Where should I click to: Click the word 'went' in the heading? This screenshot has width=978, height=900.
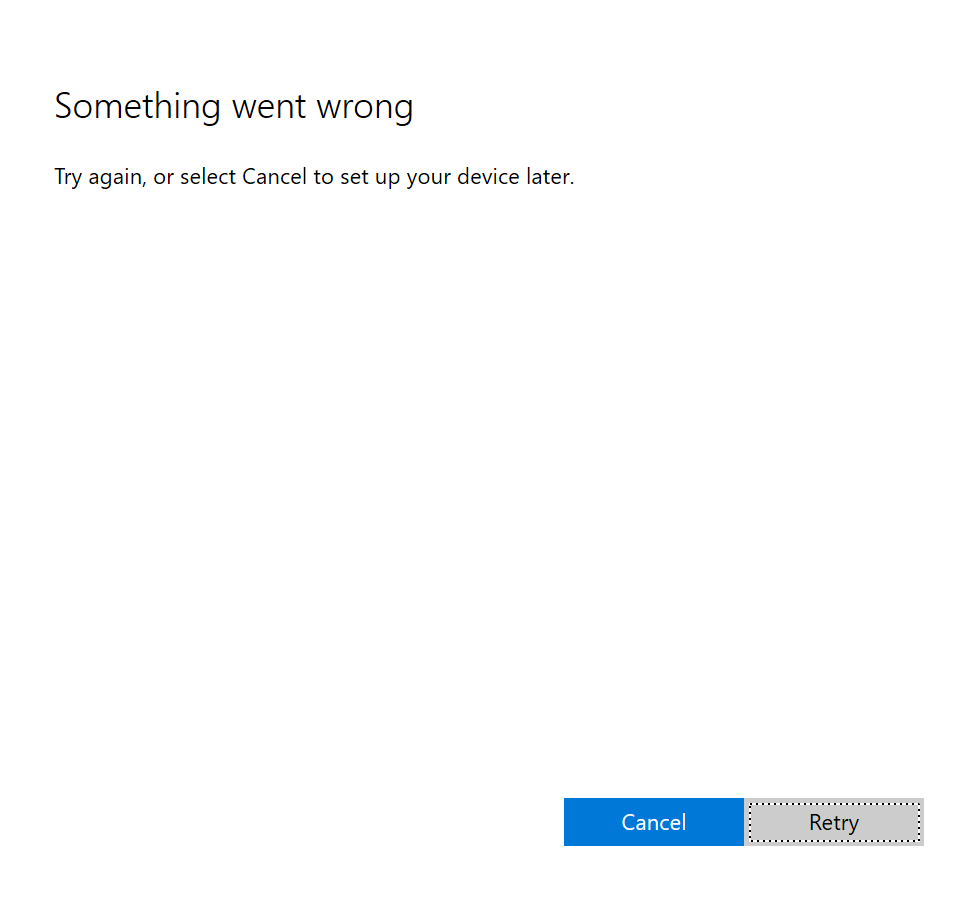click(x=269, y=108)
